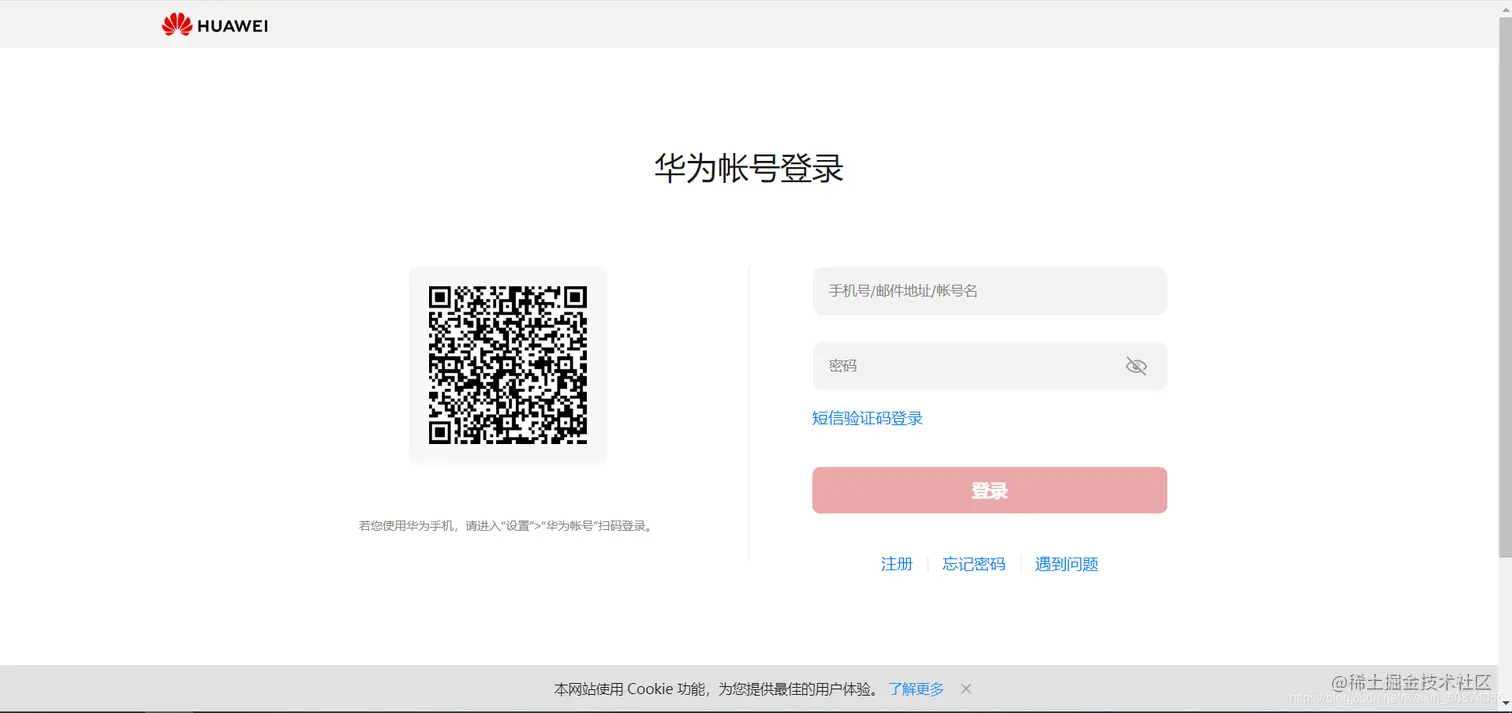Click the QR code scan instruction text
The image size is (1512, 713).
507,525
